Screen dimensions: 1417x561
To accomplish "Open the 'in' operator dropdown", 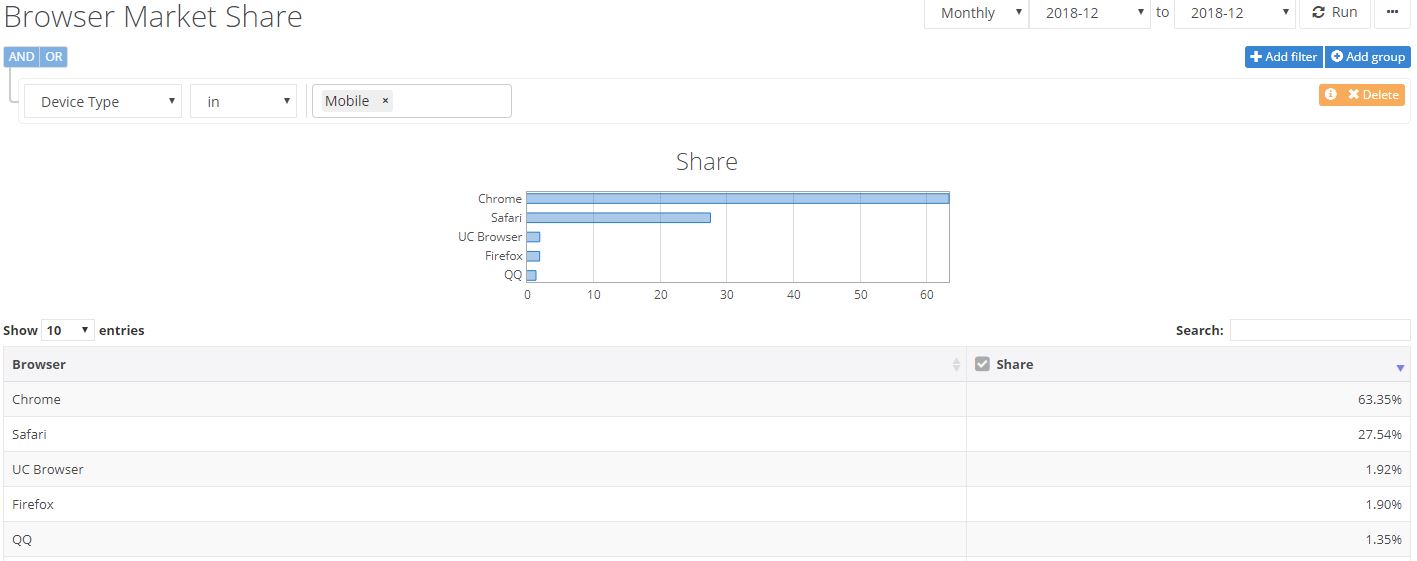I will (243, 101).
